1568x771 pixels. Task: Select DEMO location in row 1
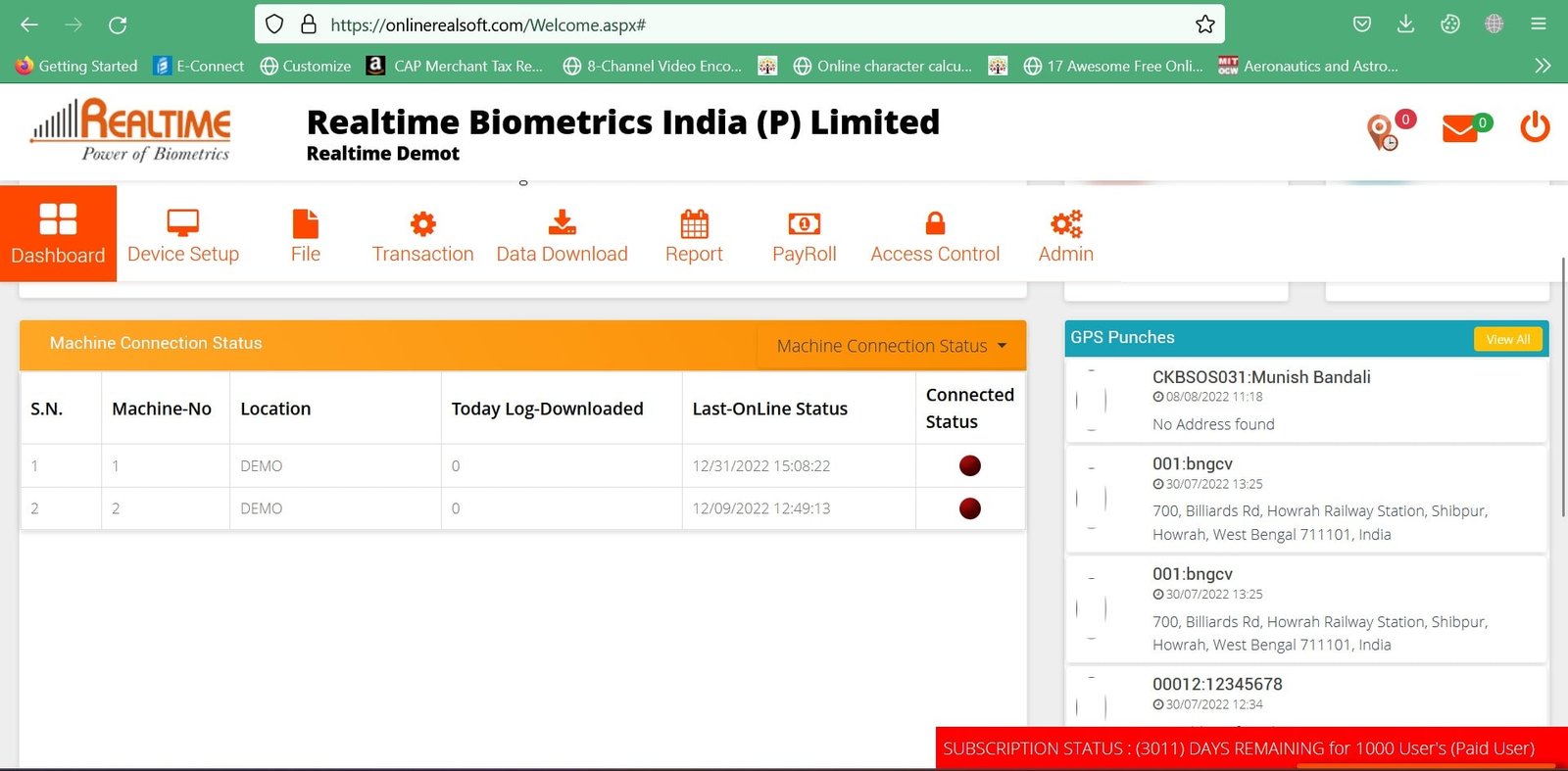pos(262,466)
